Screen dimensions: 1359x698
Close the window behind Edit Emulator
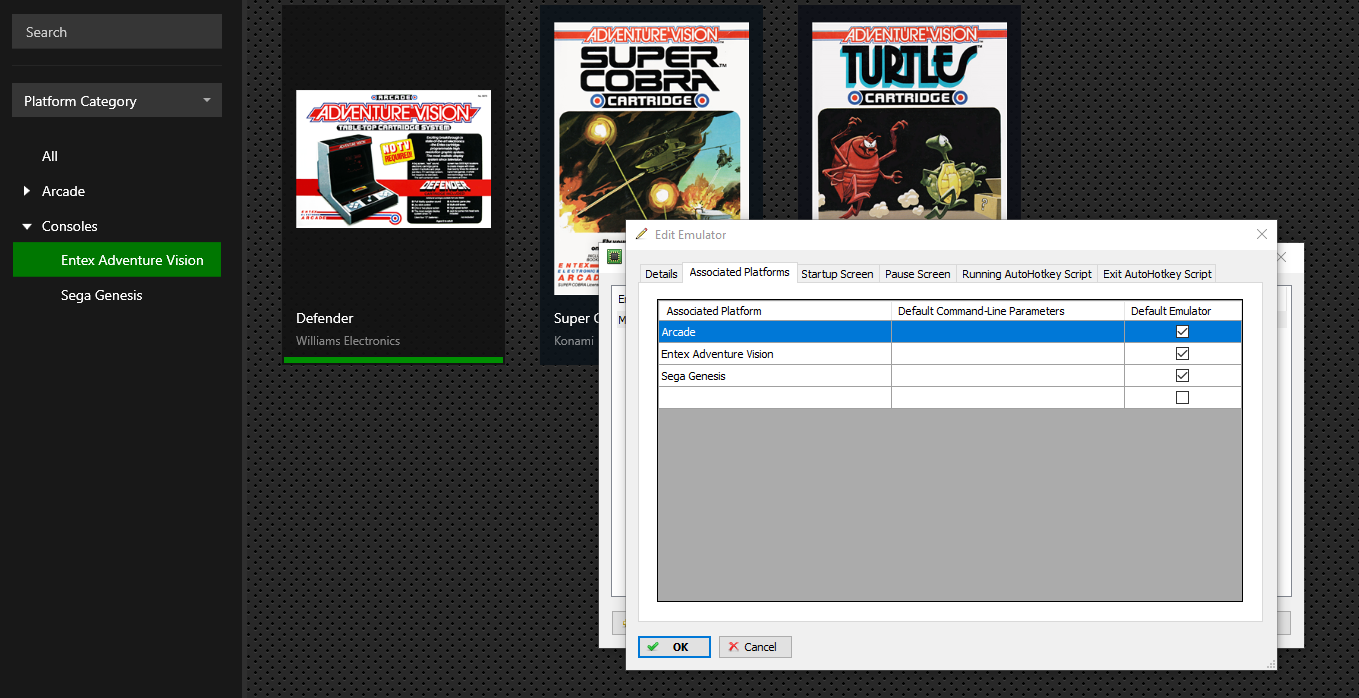[x=1282, y=257]
